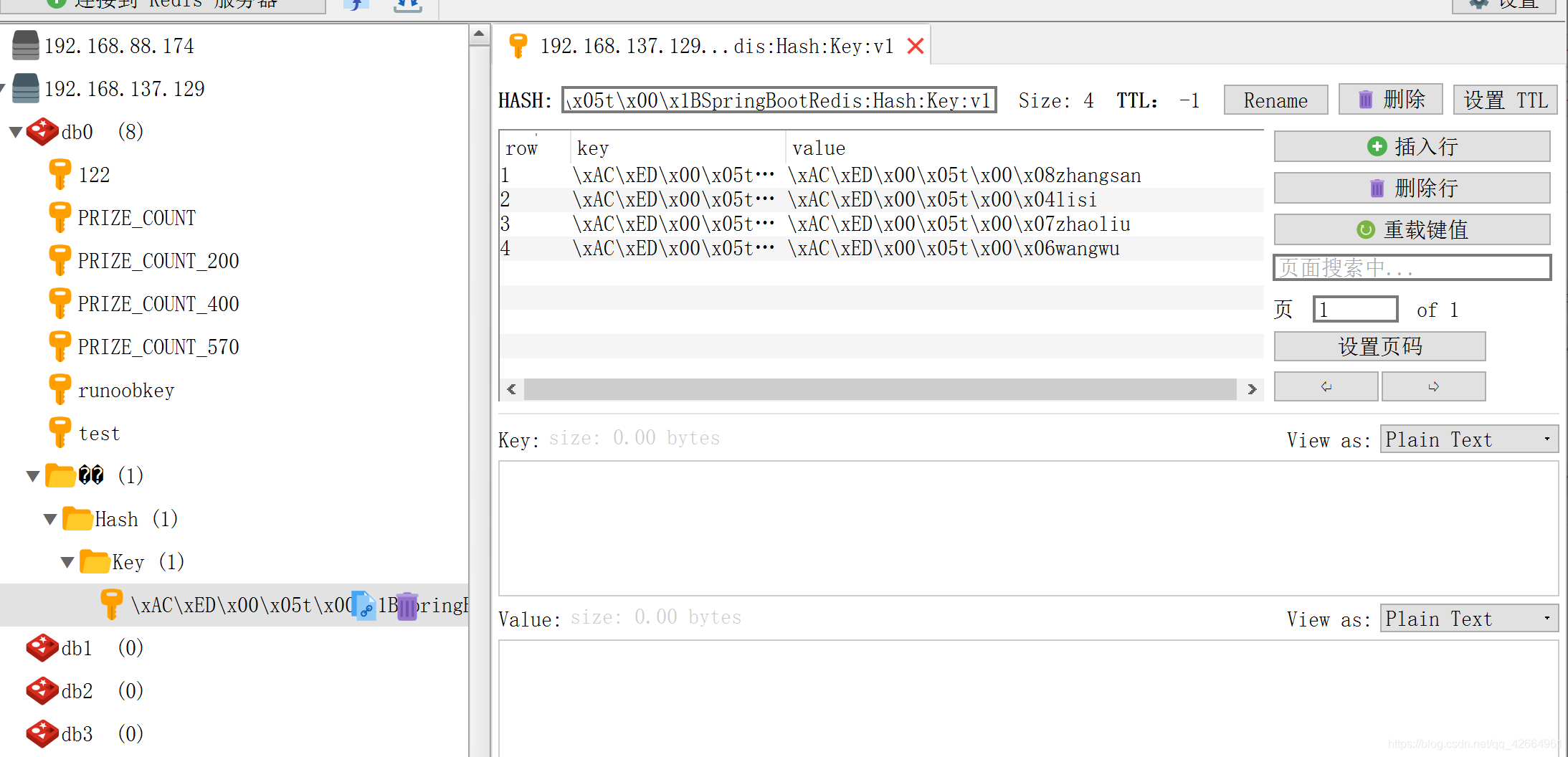1568x757 pixels.
Task: Click the key icon beside 122
Action: click(x=60, y=174)
